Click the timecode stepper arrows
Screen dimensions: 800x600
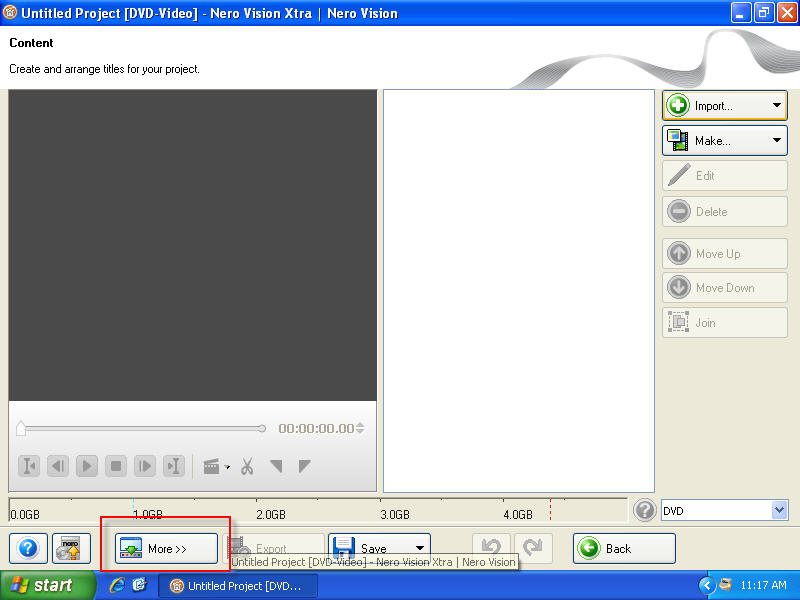[360, 428]
